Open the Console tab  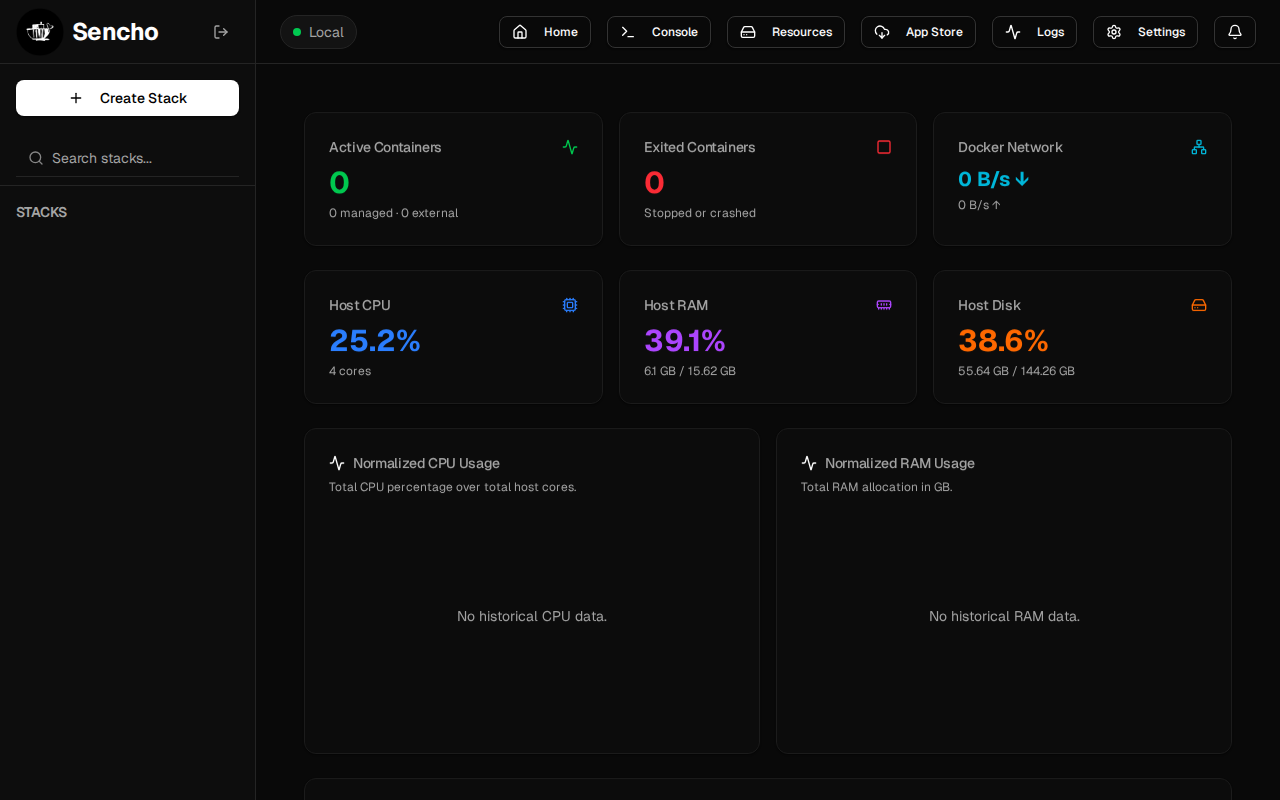click(659, 32)
